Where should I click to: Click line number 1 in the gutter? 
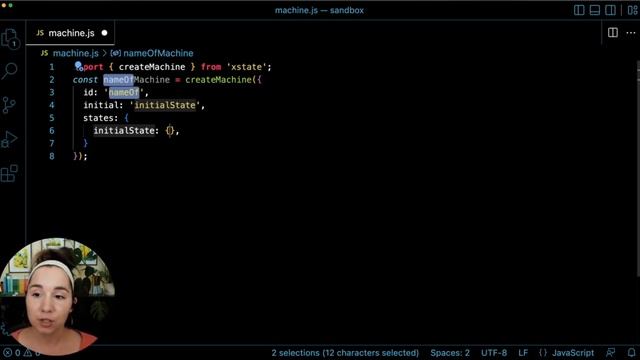52,67
